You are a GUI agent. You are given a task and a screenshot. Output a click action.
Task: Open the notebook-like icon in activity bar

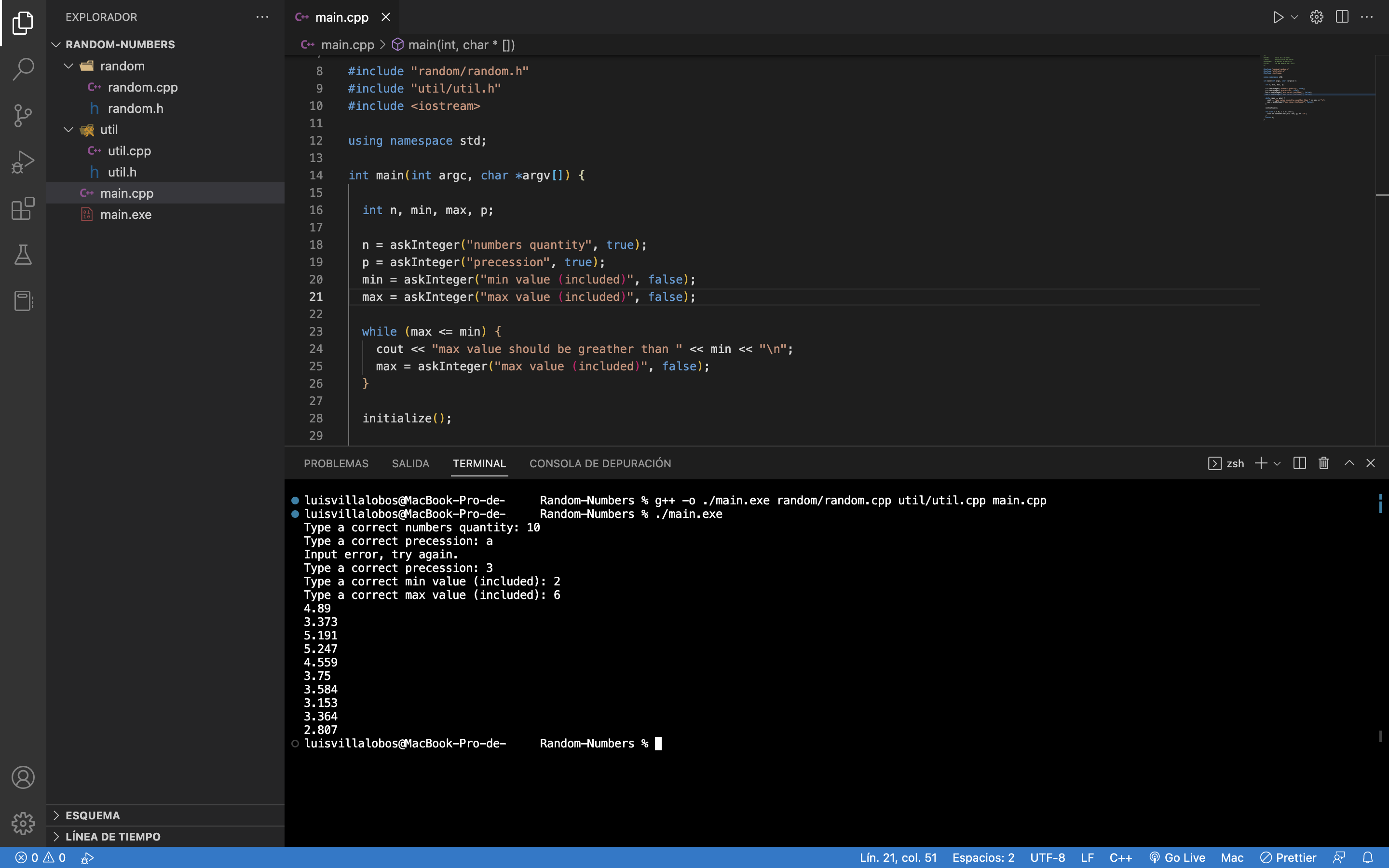point(23,301)
